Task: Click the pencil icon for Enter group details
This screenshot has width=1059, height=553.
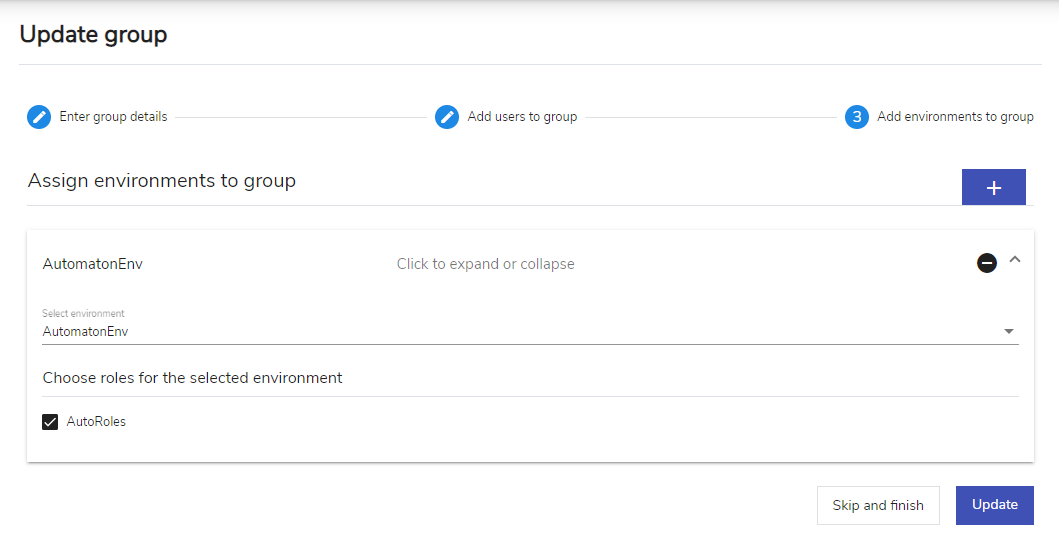Action: [x=39, y=117]
